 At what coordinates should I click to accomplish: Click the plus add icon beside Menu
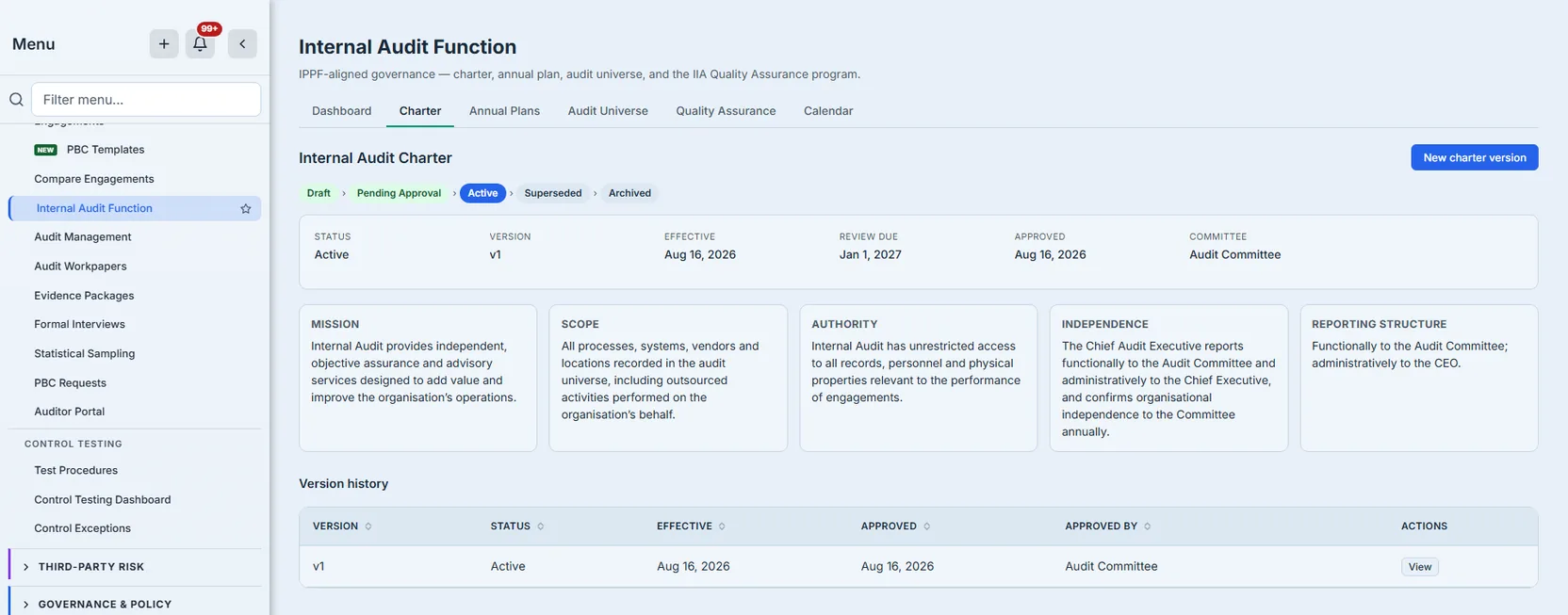[164, 44]
